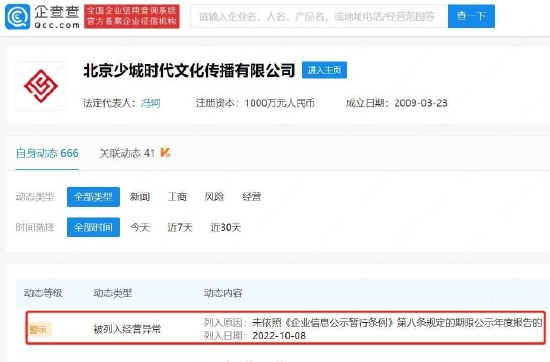Screen dimensions: 550x362
Task: Choose 今天 time filter
Action: tap(140, 228)
